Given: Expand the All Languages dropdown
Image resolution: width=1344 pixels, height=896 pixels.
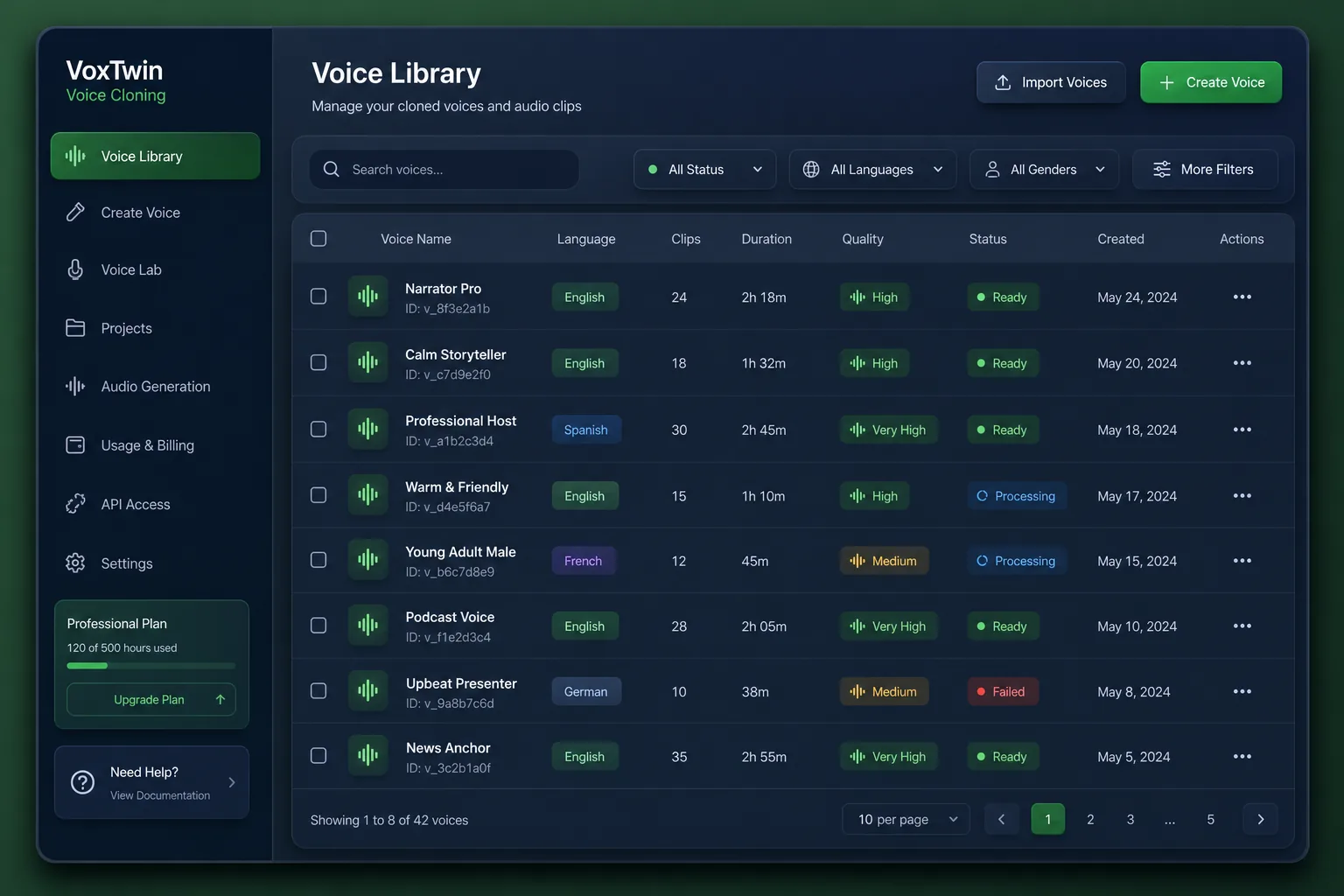Looking at the screenshot, I should (872, 169).
